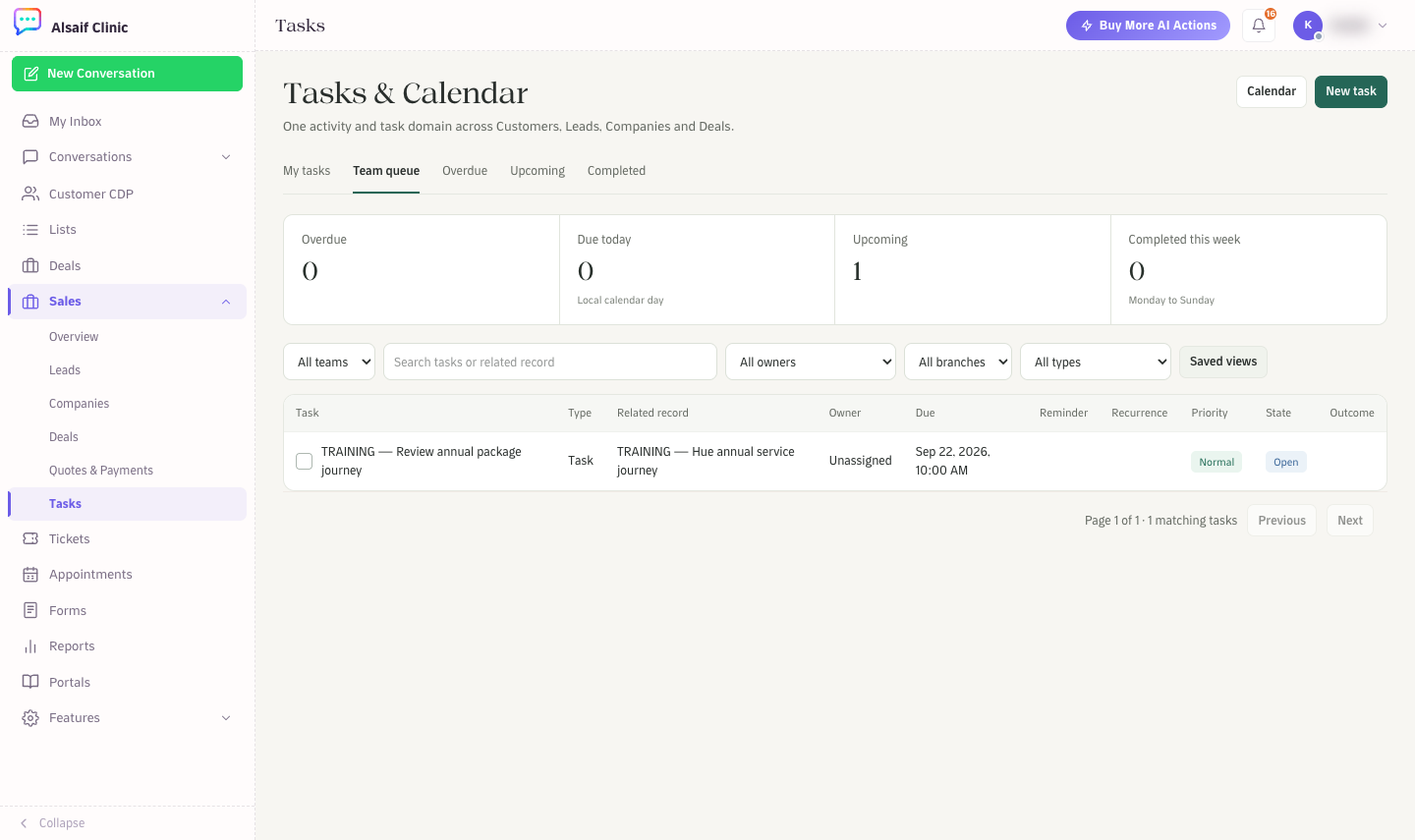Click the 'Unassigned' owner cell
1415x840 pixels.
[861, 461]
